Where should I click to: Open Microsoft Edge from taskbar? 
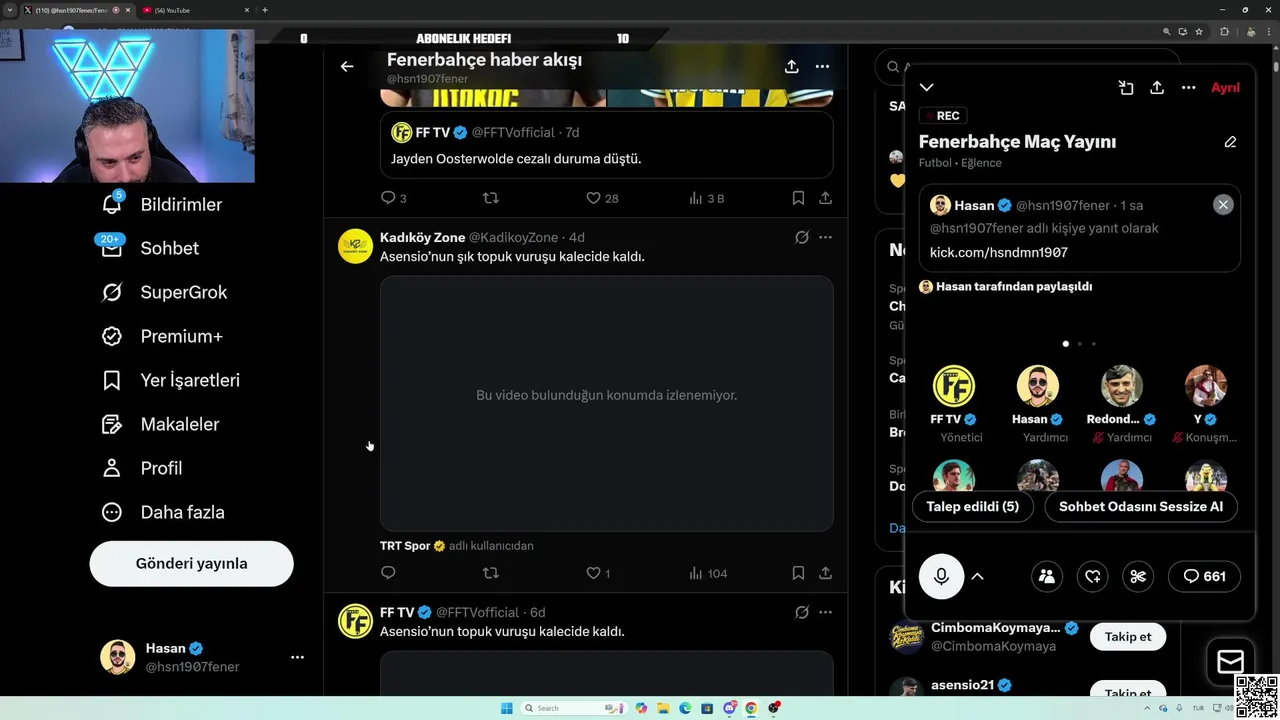coord(685,708)
